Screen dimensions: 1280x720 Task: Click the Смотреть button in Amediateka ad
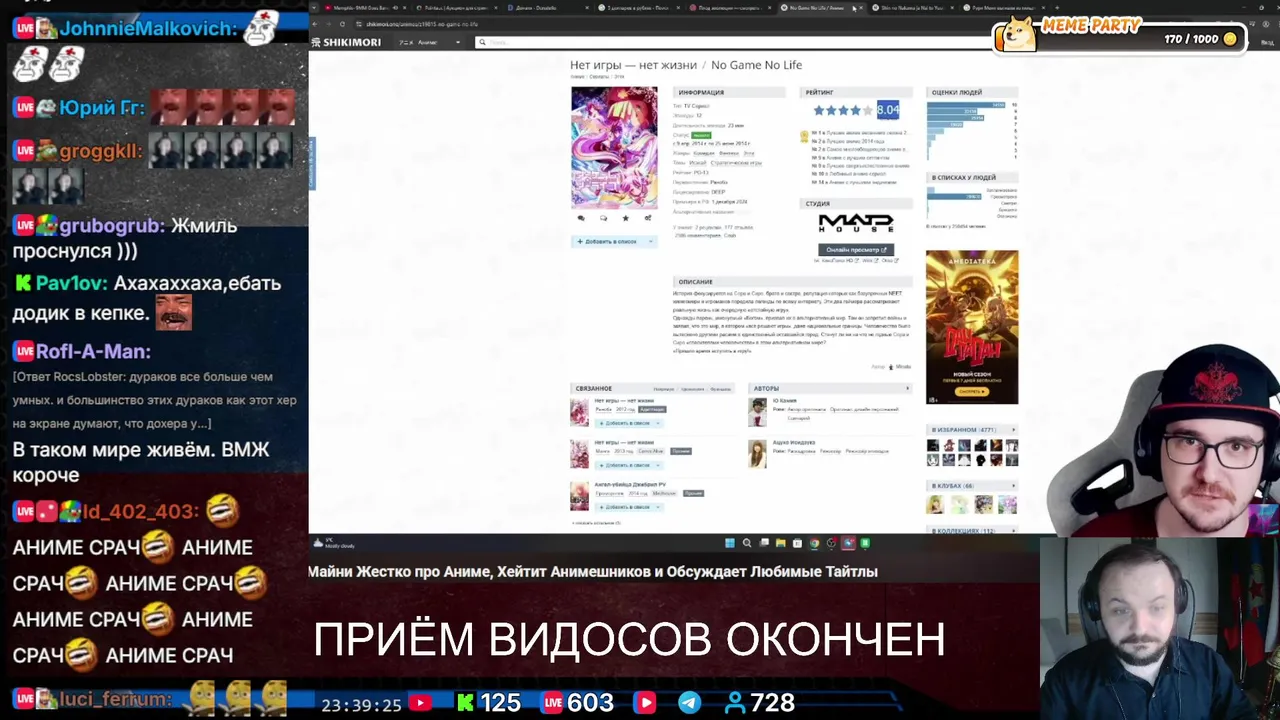tap(971, 391)
